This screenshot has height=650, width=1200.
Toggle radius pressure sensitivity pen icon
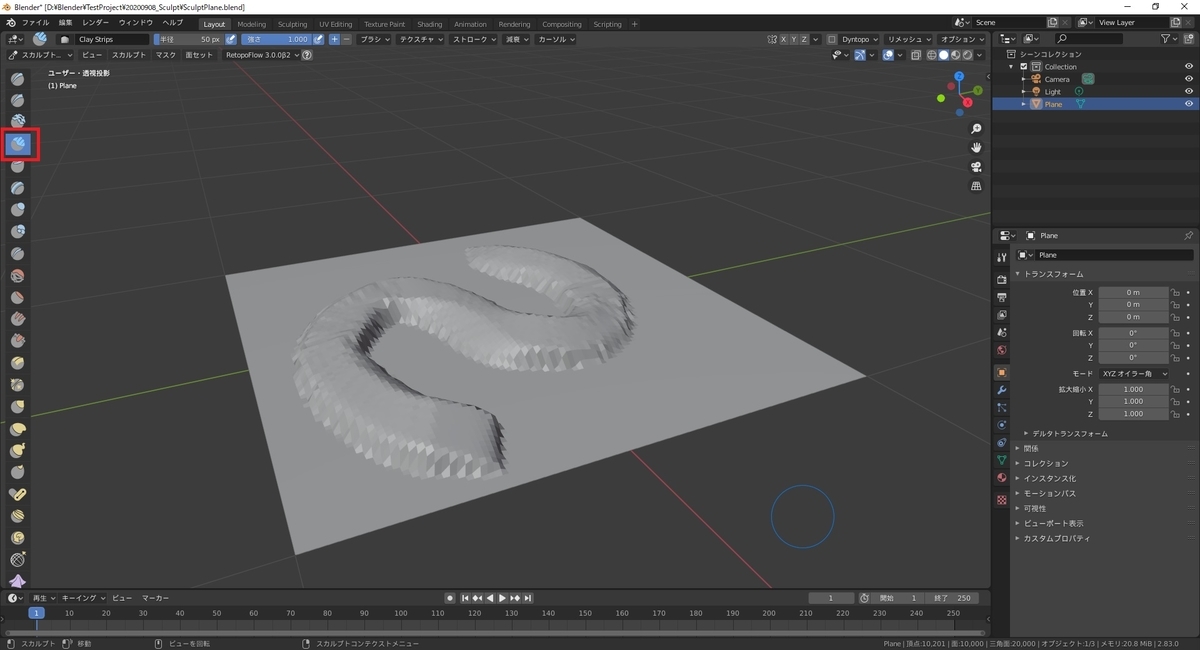(231, 39)
